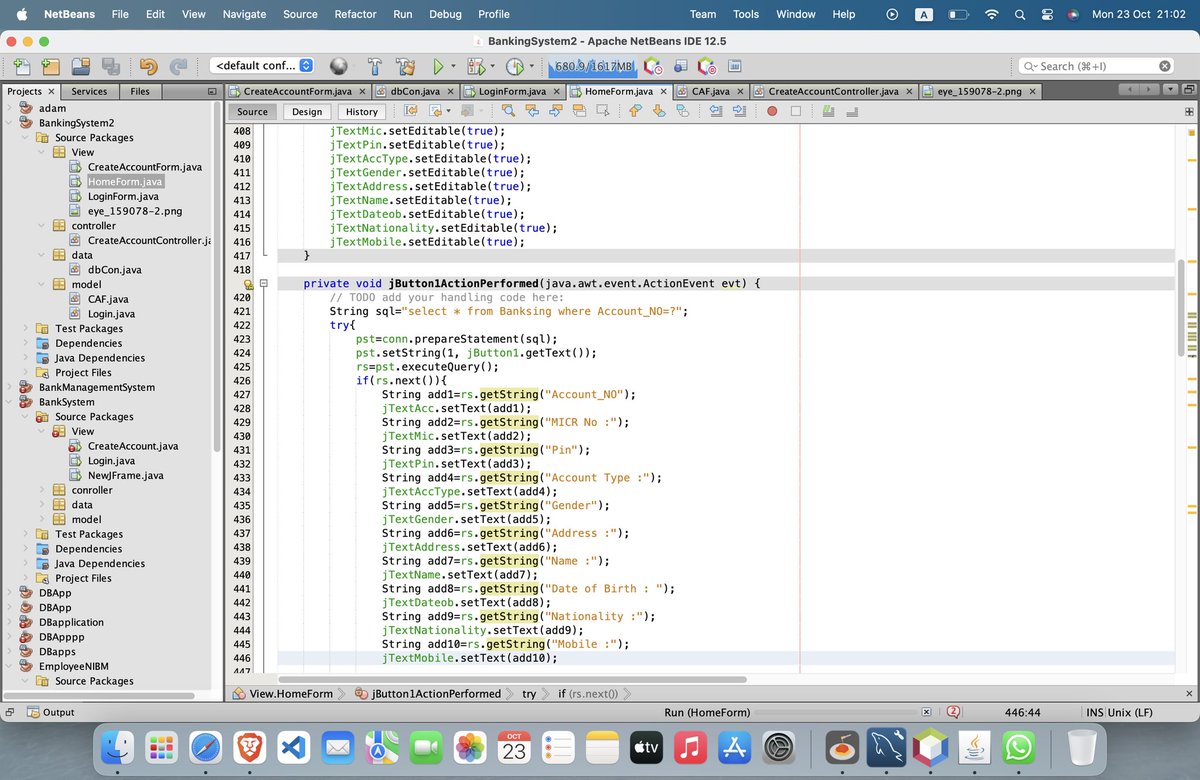Open the Refactor menu
The width and height of the screenshot is (1200, 780).
click(355, 14)
